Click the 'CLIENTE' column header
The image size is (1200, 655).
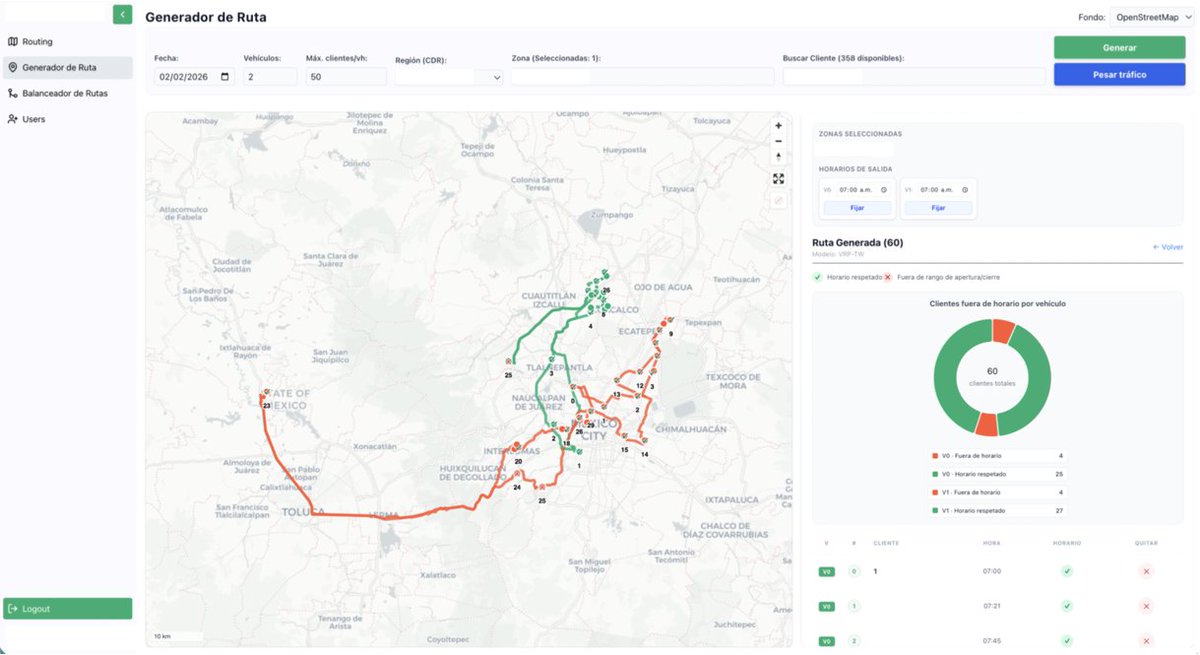pos(886,543)
